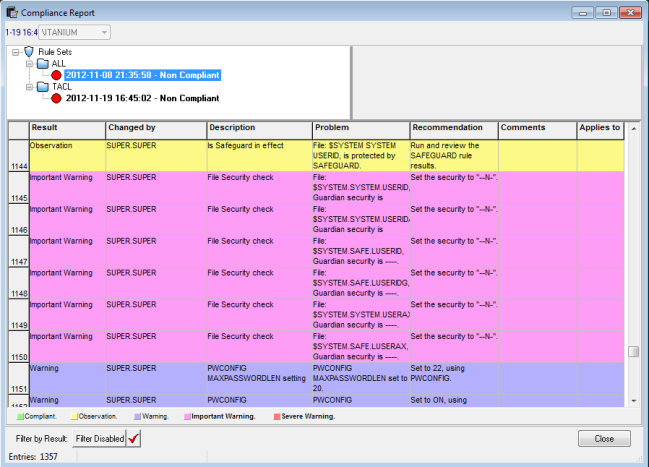The image size is (649, 467).
Task: Click the Recommendation column header
Action: pos(452,128)
